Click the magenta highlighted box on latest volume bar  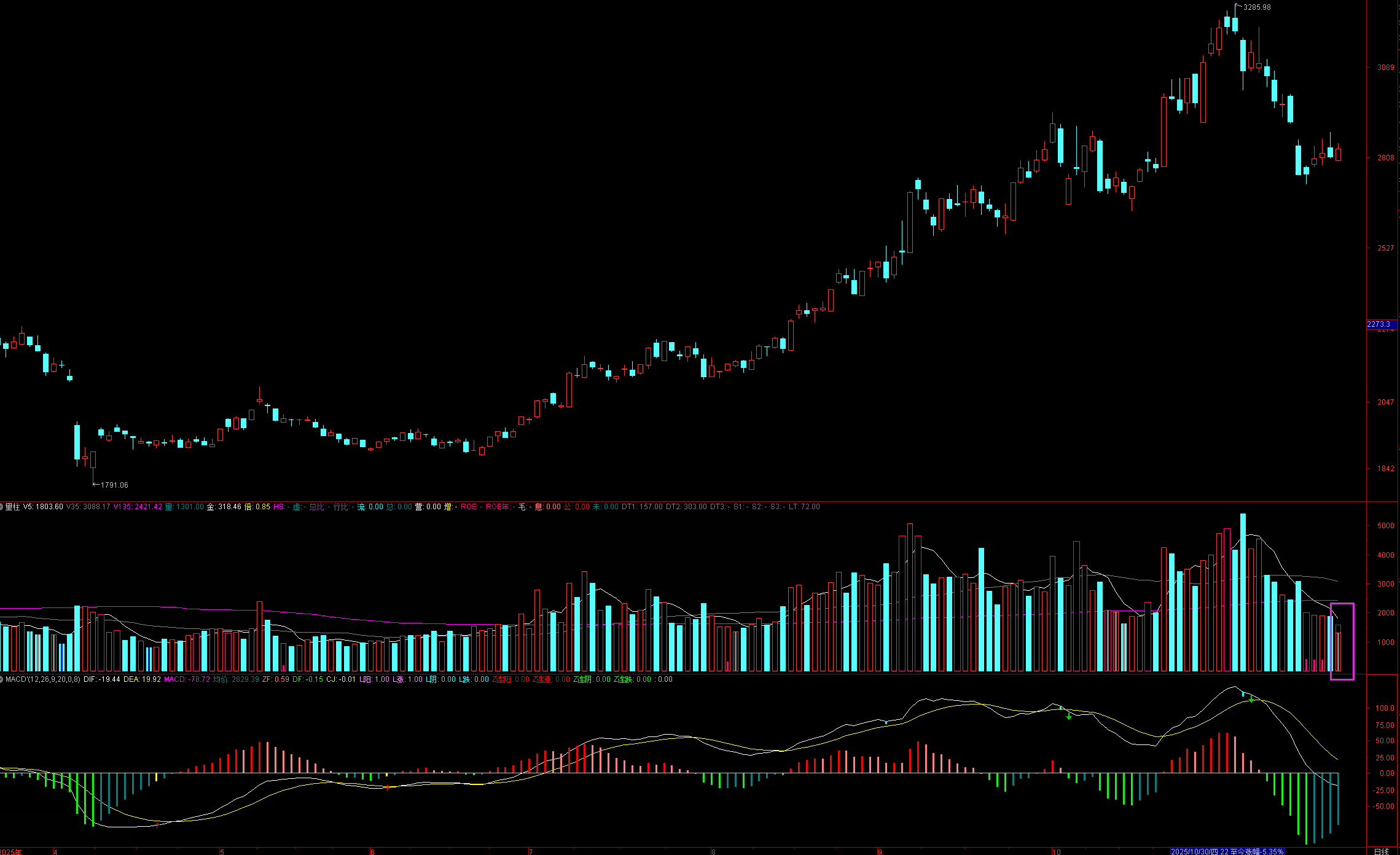[x=1342, y=641]
